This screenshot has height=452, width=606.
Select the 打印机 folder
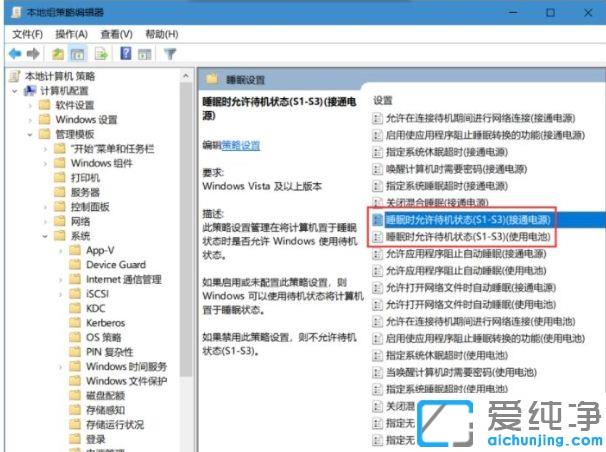click(x=85, y=178)
